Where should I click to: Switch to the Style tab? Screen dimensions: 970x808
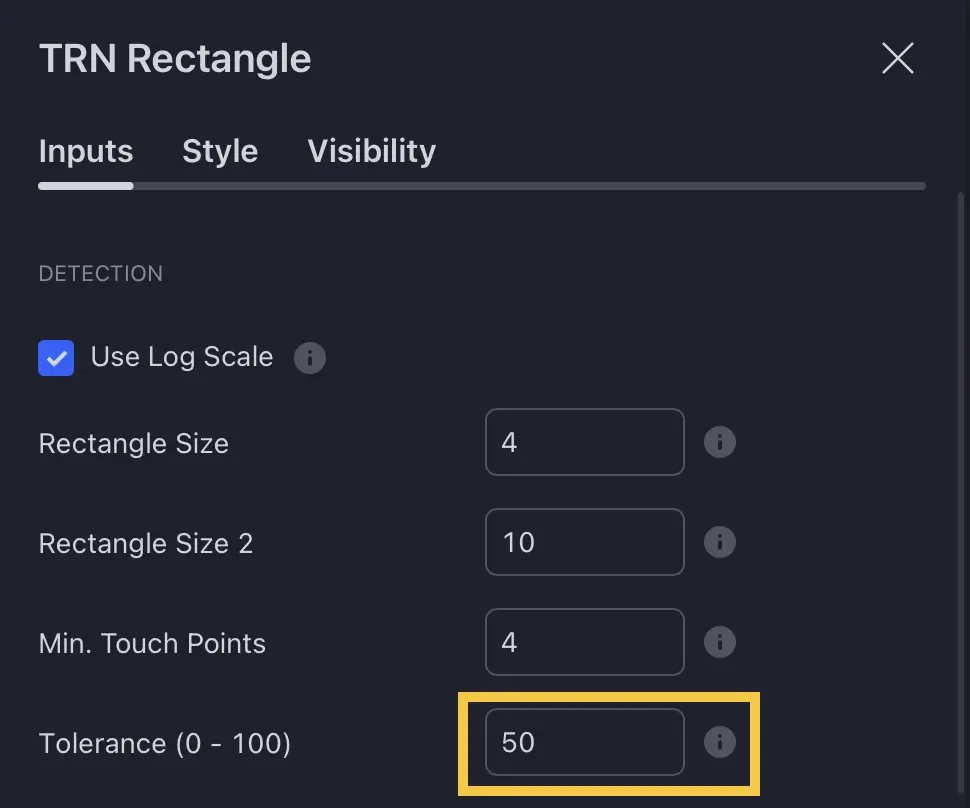pyautogui.click(x=220, y=151)
